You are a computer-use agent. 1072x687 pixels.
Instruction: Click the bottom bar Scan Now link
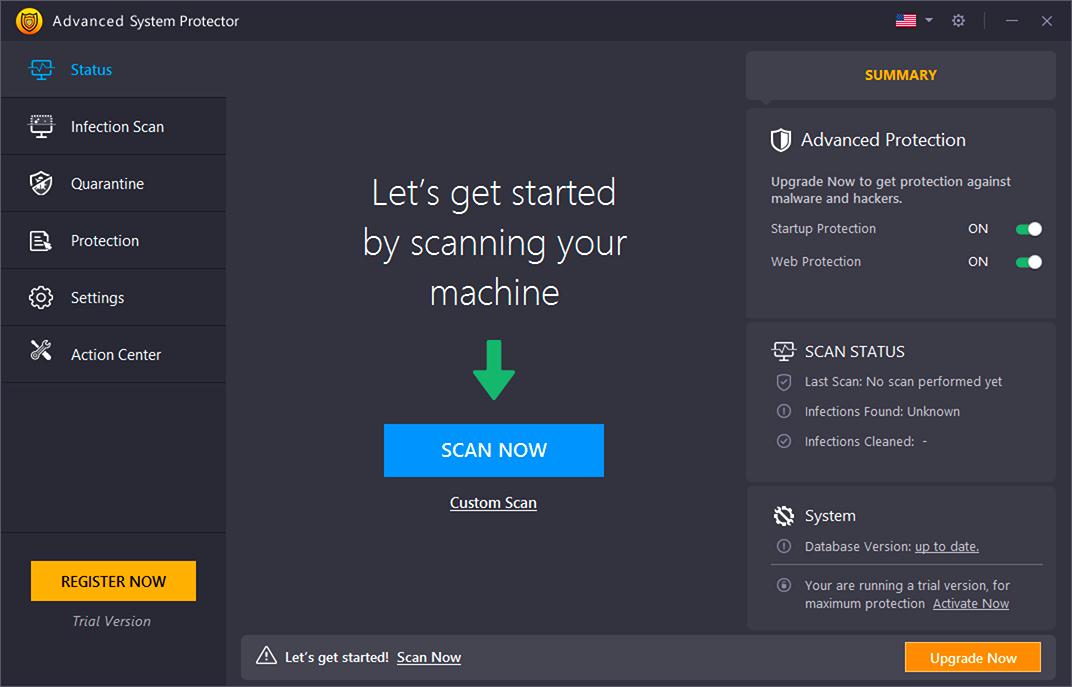pos(428,658)
